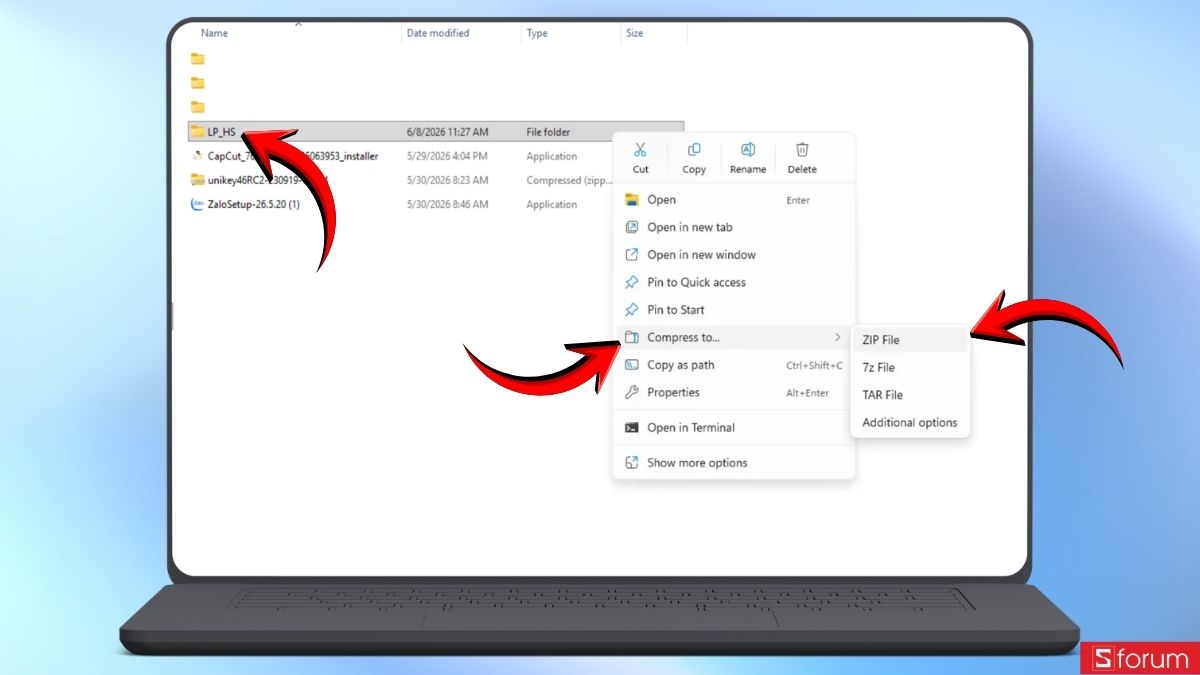
Task: Click "Application" type in the ZaloSetup row
Action: click(x=552, y=204)
